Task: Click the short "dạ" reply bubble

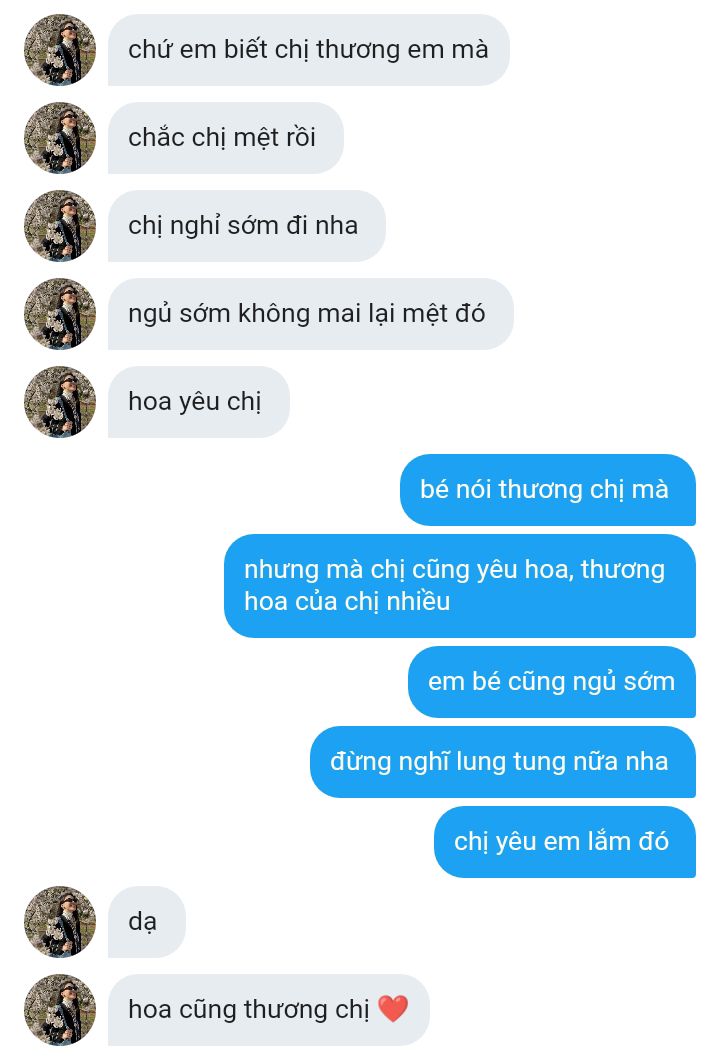Action: pyautogui.click(x=146, y=922)
